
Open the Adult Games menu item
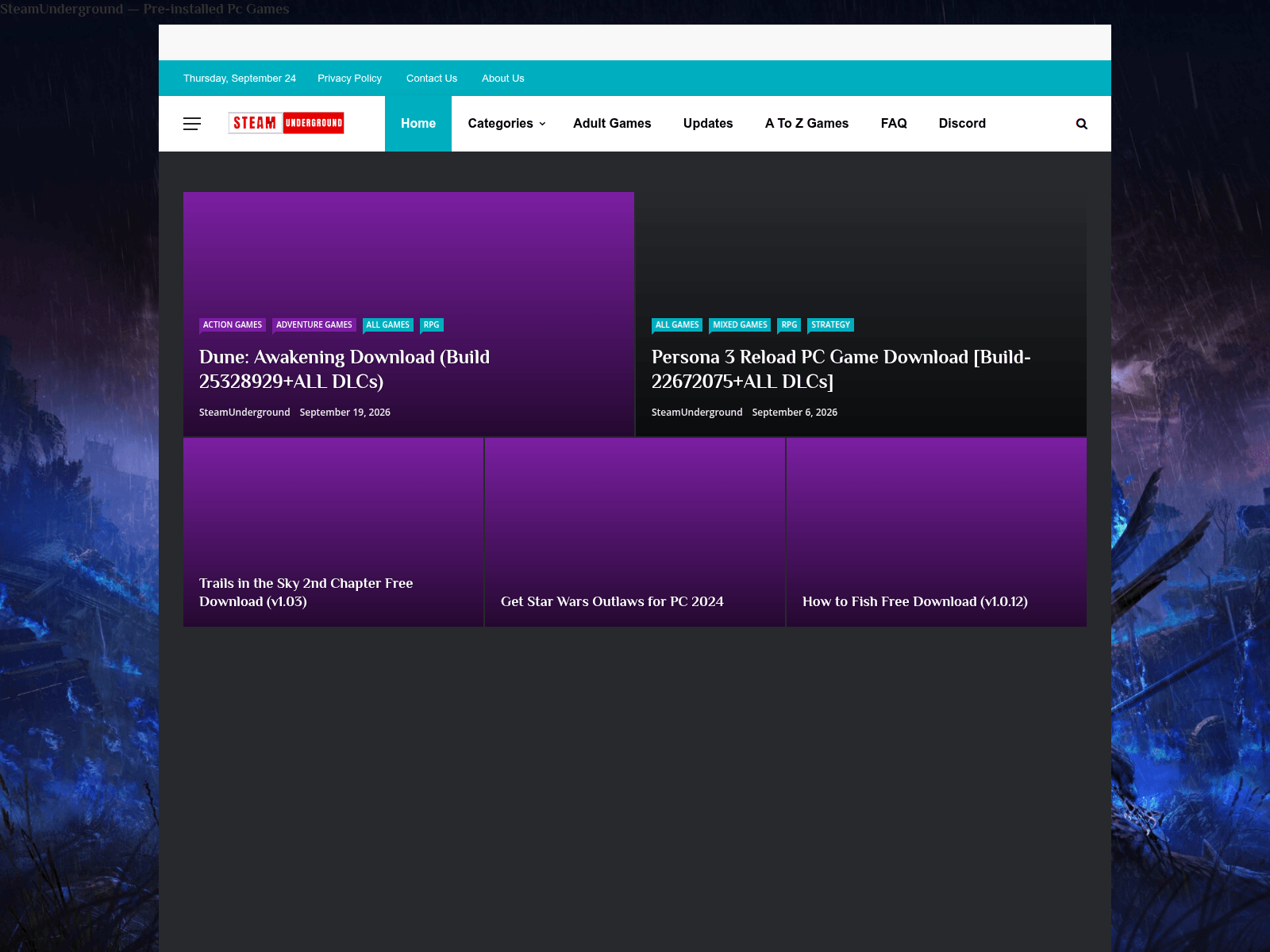(x=612, y=124)
